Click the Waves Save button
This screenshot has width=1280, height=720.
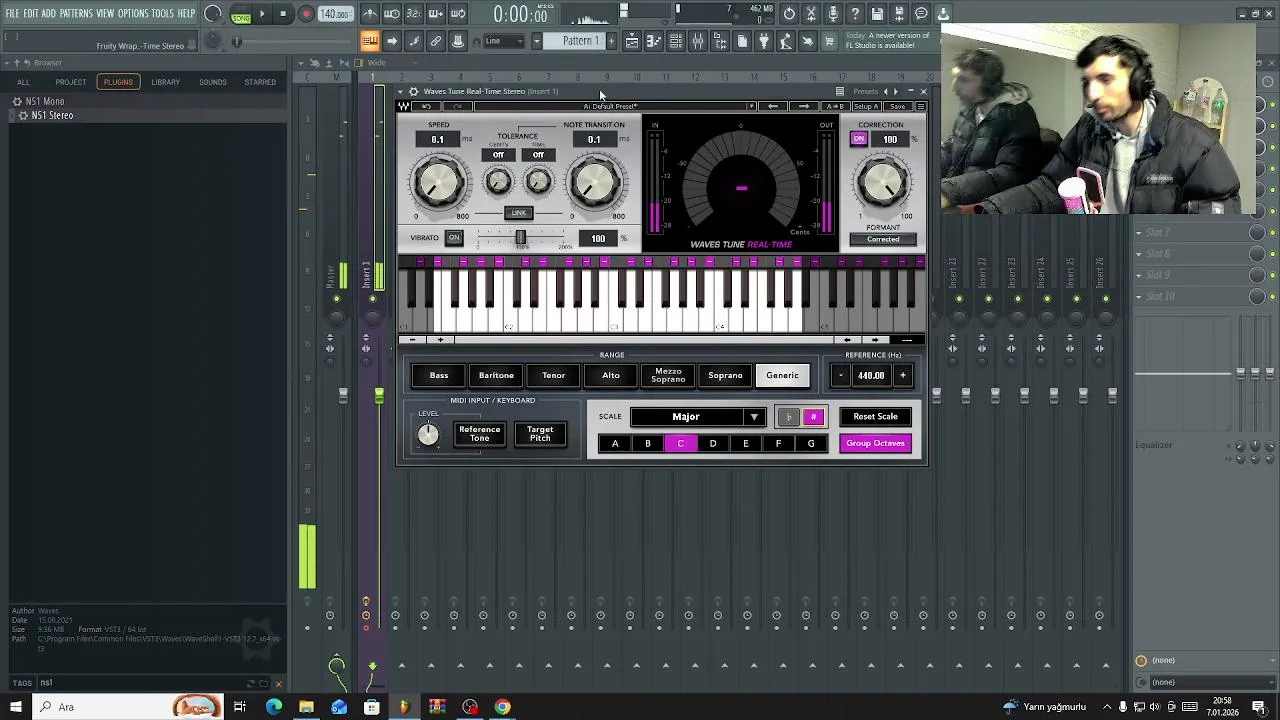coord(897,106)
